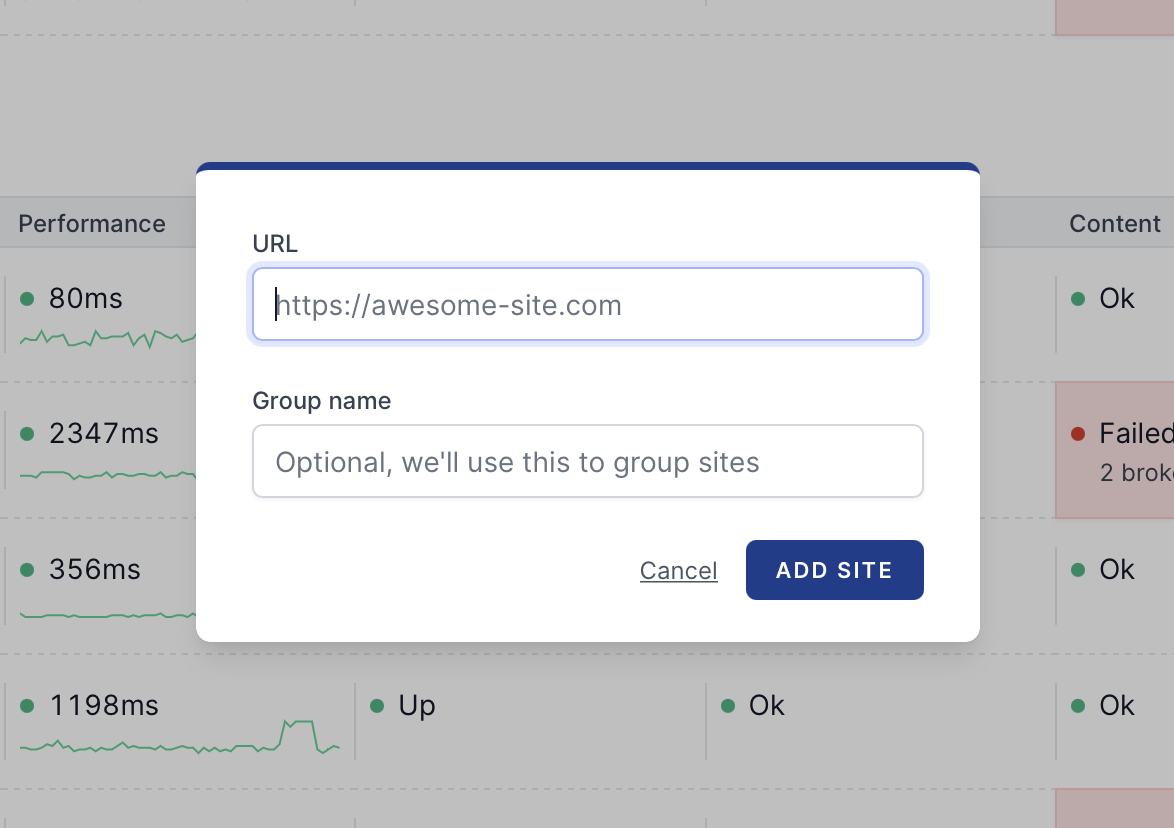This screenshot has width=1174, height=828.
Task: Select the Content column header
Action: (1115, 223)
